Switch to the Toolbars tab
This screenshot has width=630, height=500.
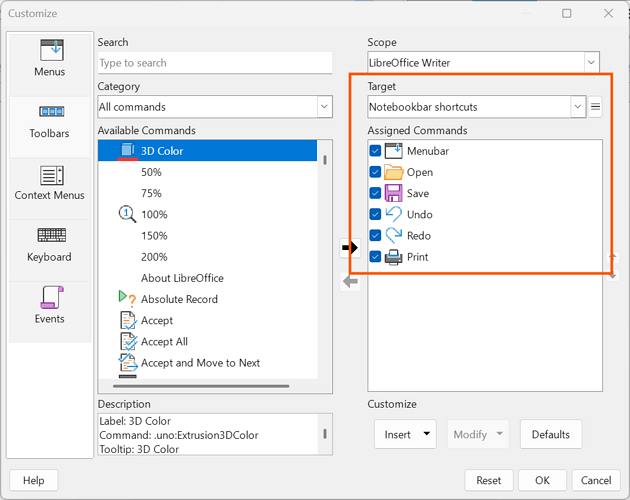pyautogui.click(x=49, y=126)
